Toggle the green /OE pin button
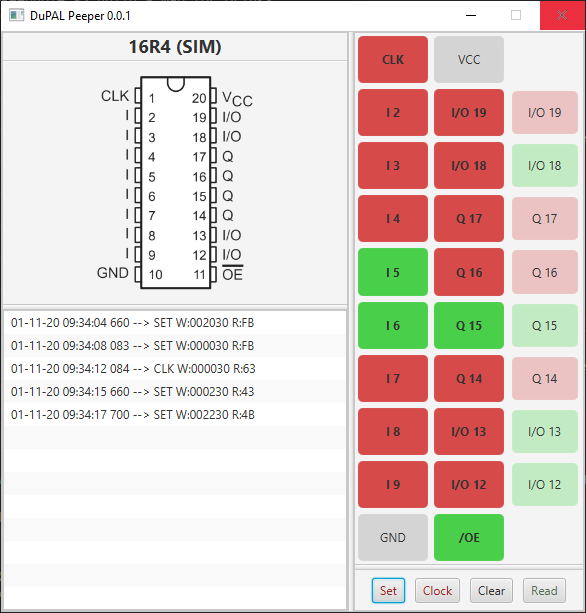Image resolution: width=586 pixels, height=613 pixels. pyautogui.click(x=469, y=538)
